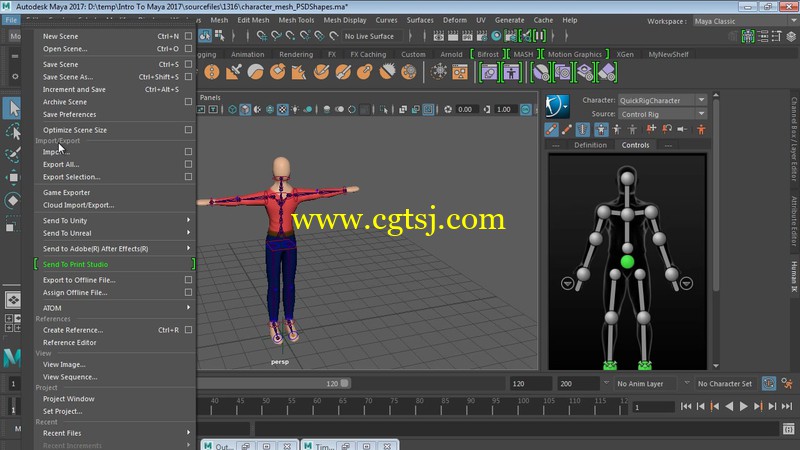
Task: Click the range slider handle at 120
Action: click(x=344, y=383)
